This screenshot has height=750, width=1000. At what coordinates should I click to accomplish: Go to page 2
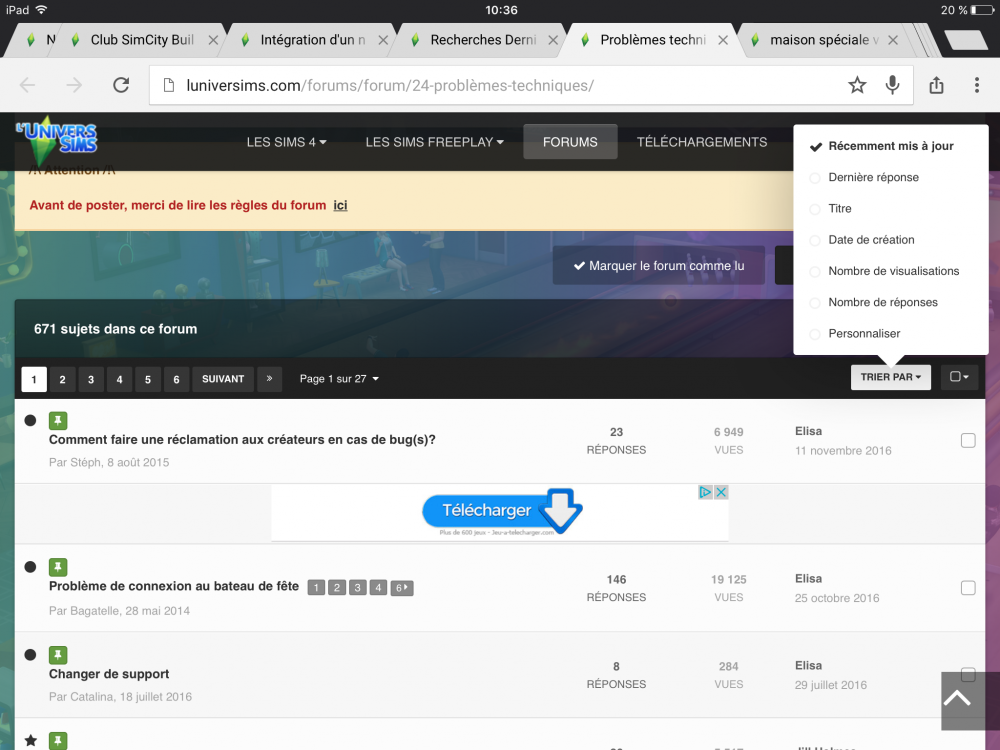coord(62,379)
